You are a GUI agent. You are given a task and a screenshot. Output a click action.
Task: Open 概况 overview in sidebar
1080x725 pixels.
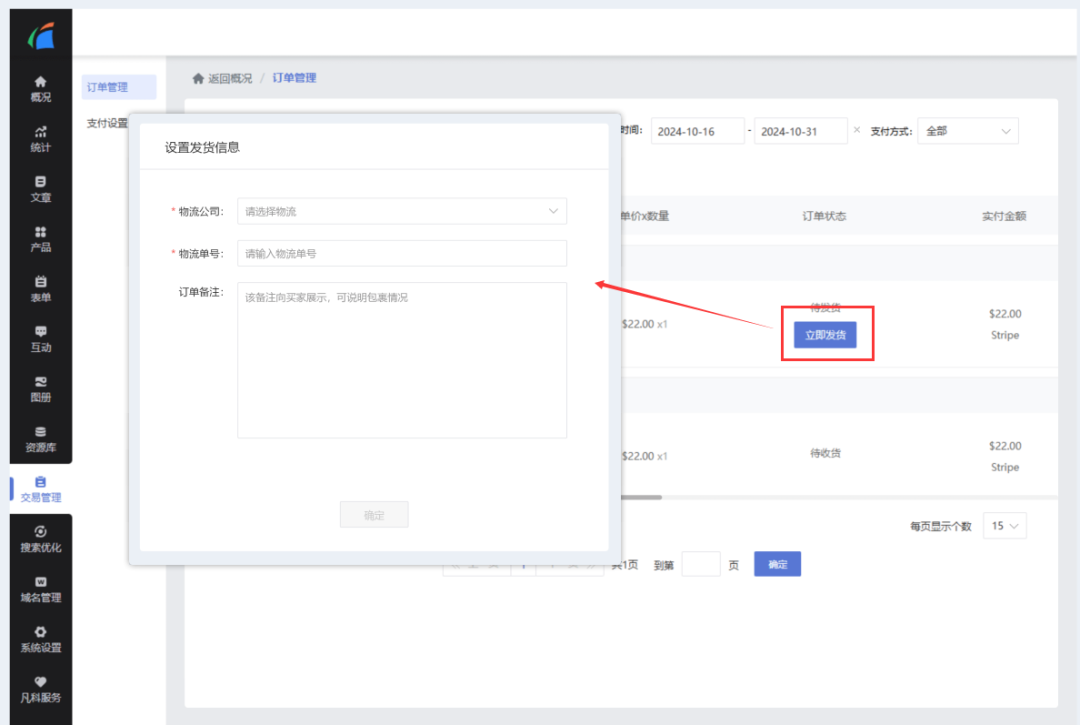40,88
